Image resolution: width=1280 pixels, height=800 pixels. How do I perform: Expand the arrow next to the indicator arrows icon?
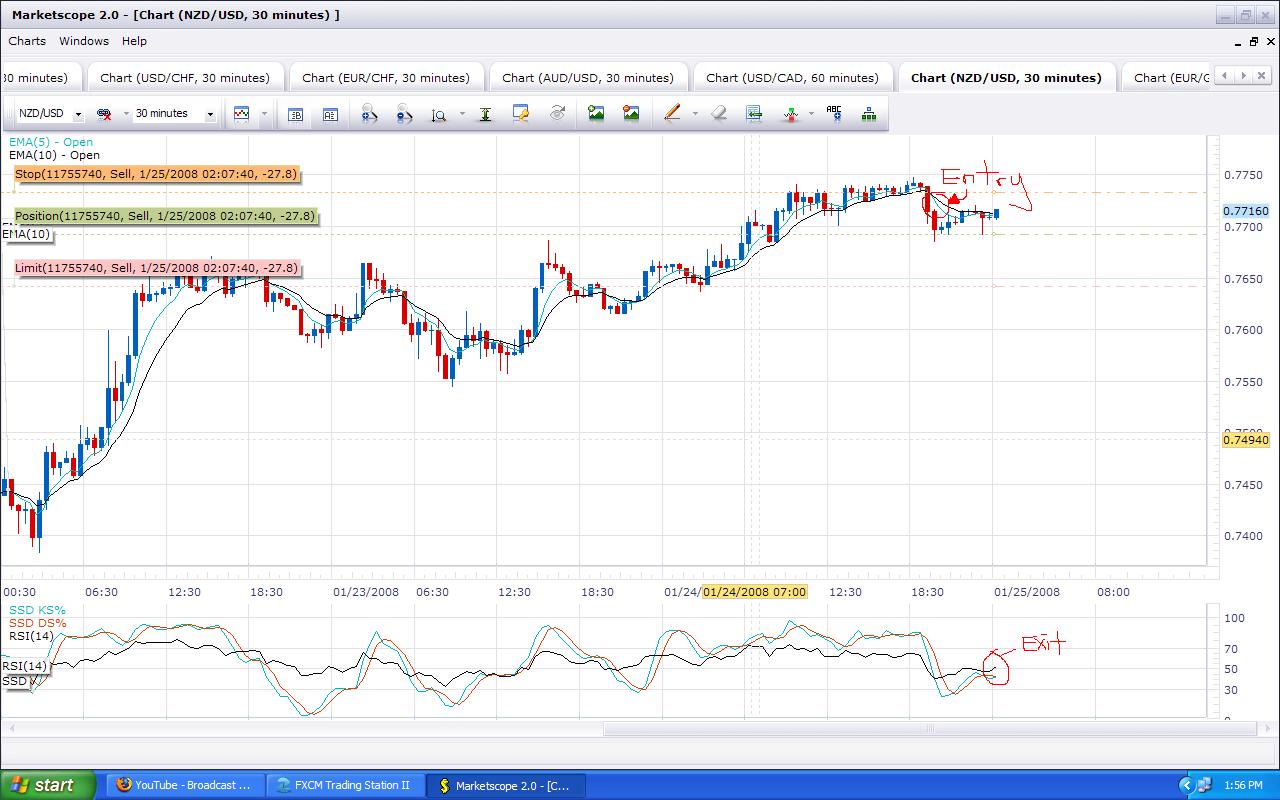811,114
